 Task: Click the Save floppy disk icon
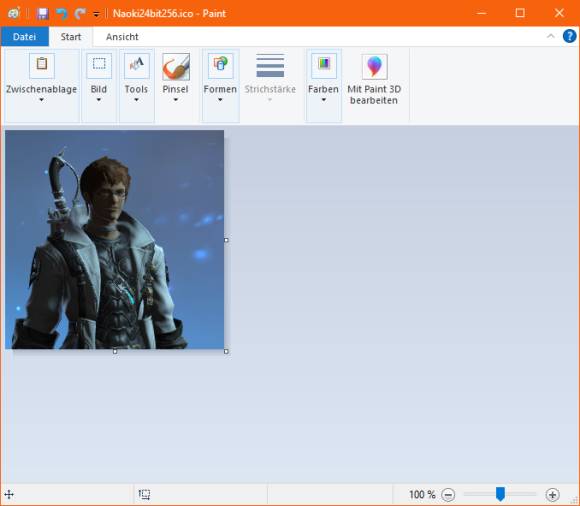[43, 14]
